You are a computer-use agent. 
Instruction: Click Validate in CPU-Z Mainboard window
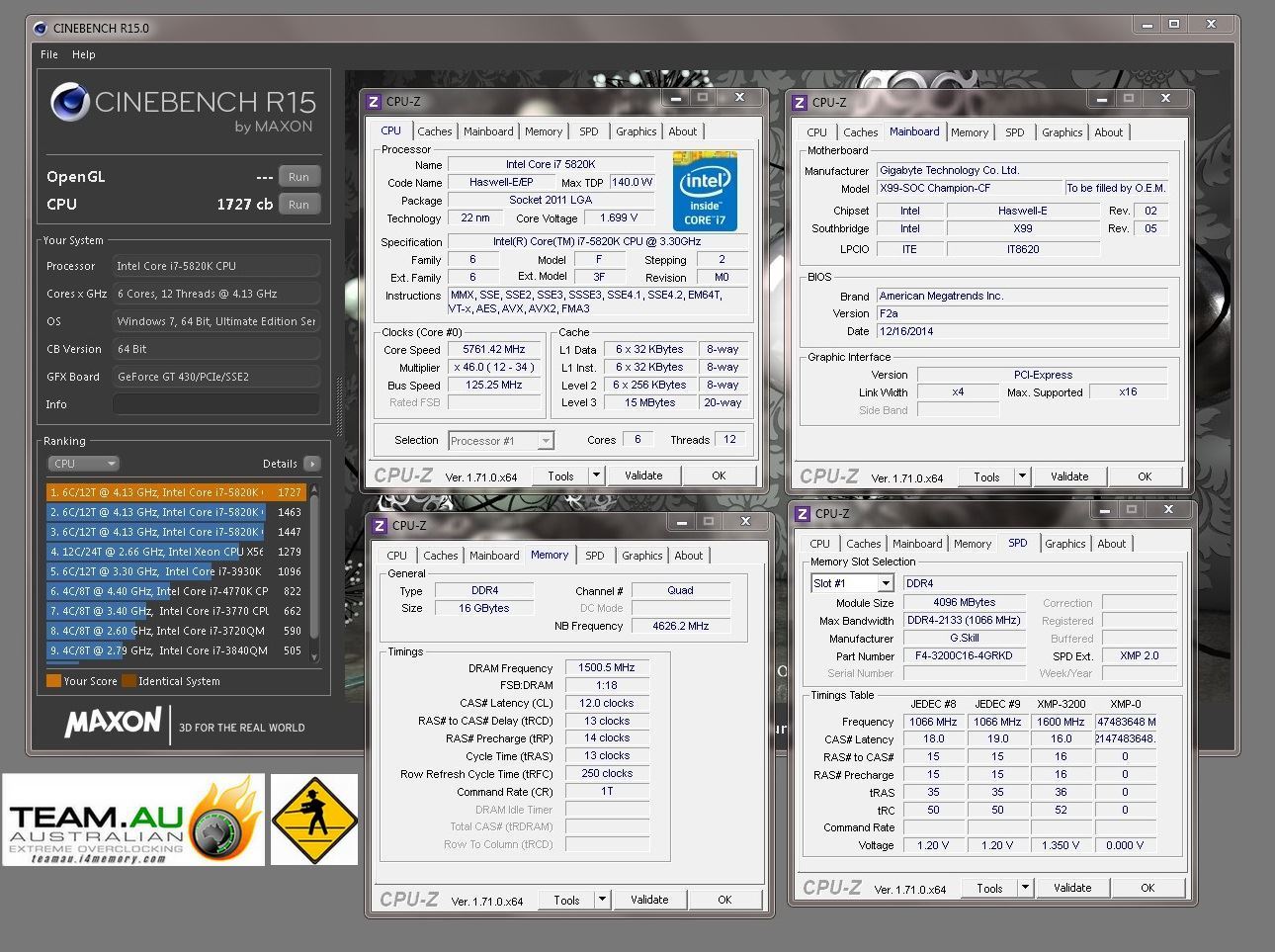(x=1069, y=476)
